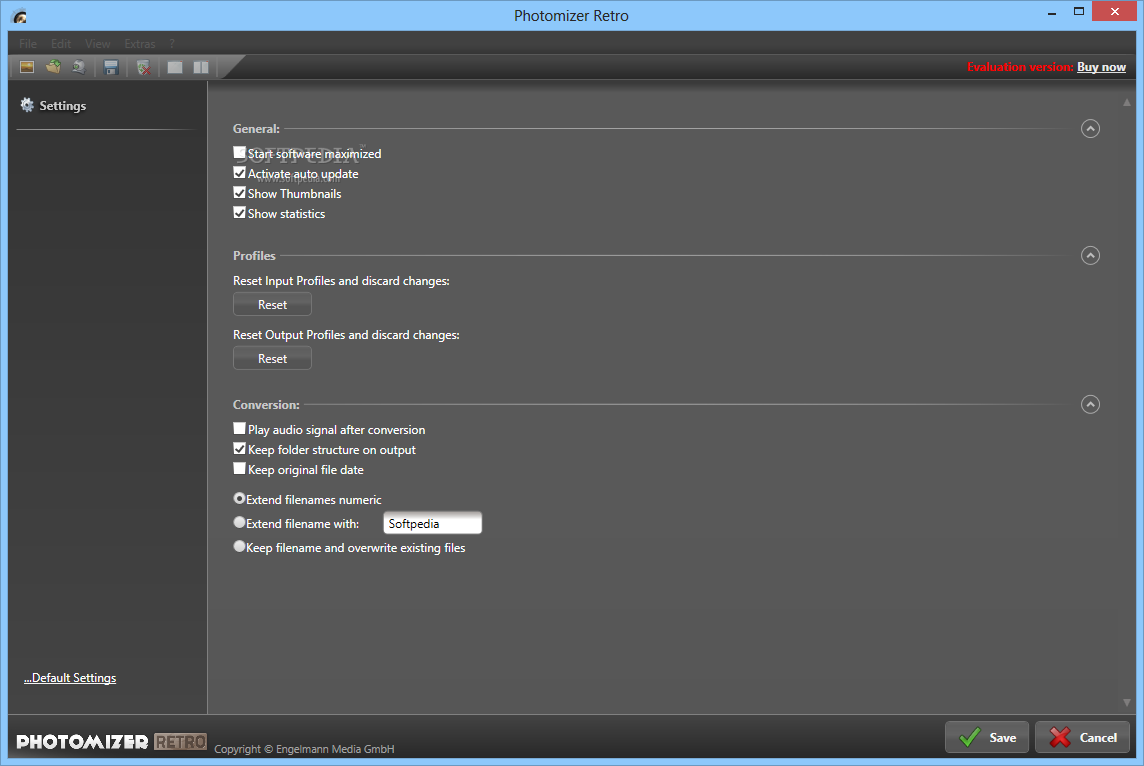Collapse the General section
The height and width of the screenshot is (766, 1144).
coord(1090,129)
